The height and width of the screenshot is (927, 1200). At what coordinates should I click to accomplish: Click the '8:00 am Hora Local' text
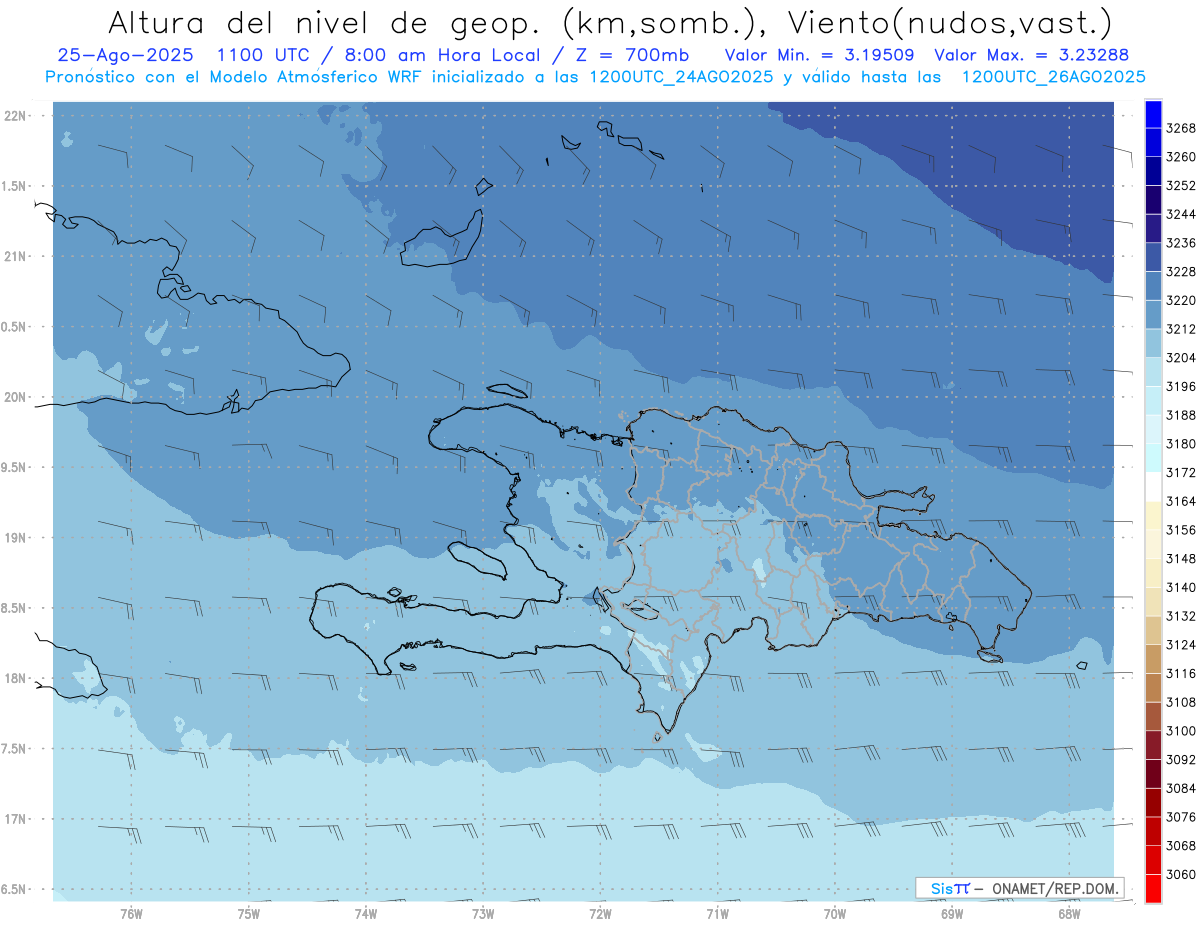(443, 56)
